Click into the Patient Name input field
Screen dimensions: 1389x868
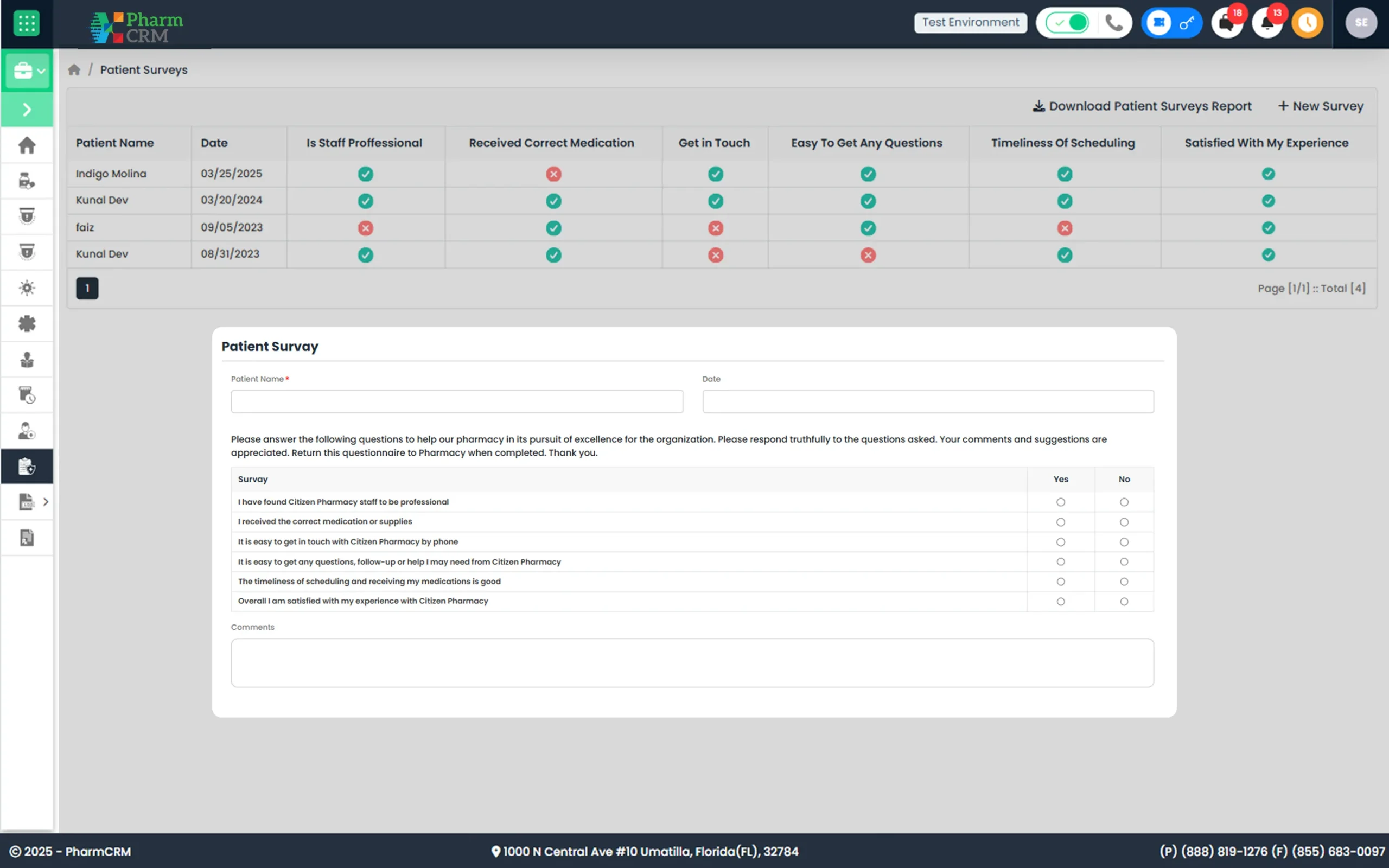click(x=457, y=401)
